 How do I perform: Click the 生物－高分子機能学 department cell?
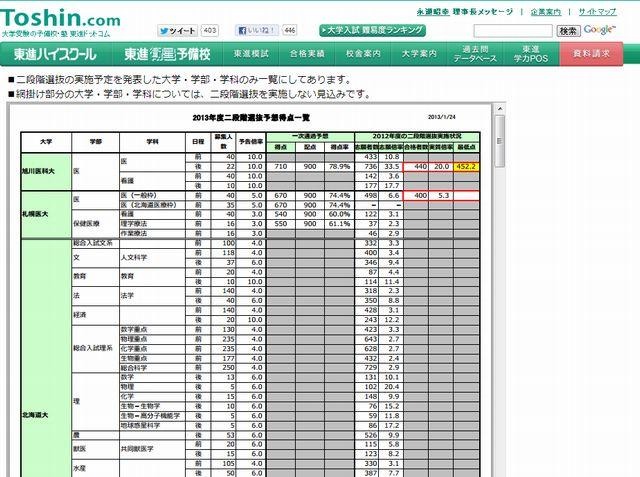[152, 416]
